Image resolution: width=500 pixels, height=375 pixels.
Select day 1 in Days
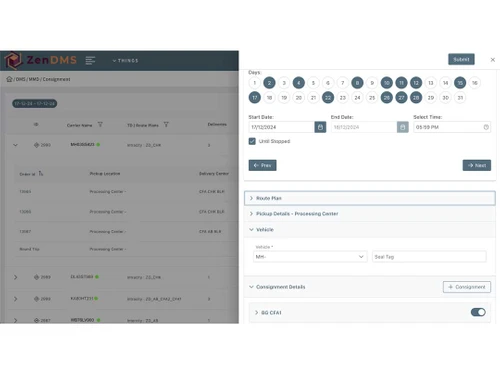click(x=255, y=83)
